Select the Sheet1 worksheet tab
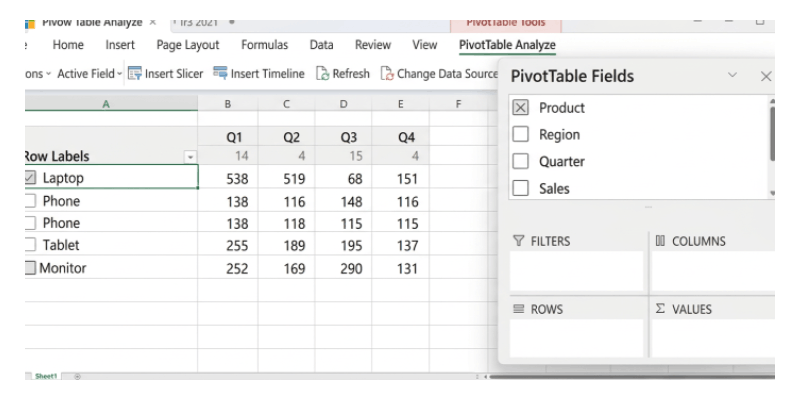Viewport: 800px width, 400px height. pyautogui.click(x=45, y=377)
